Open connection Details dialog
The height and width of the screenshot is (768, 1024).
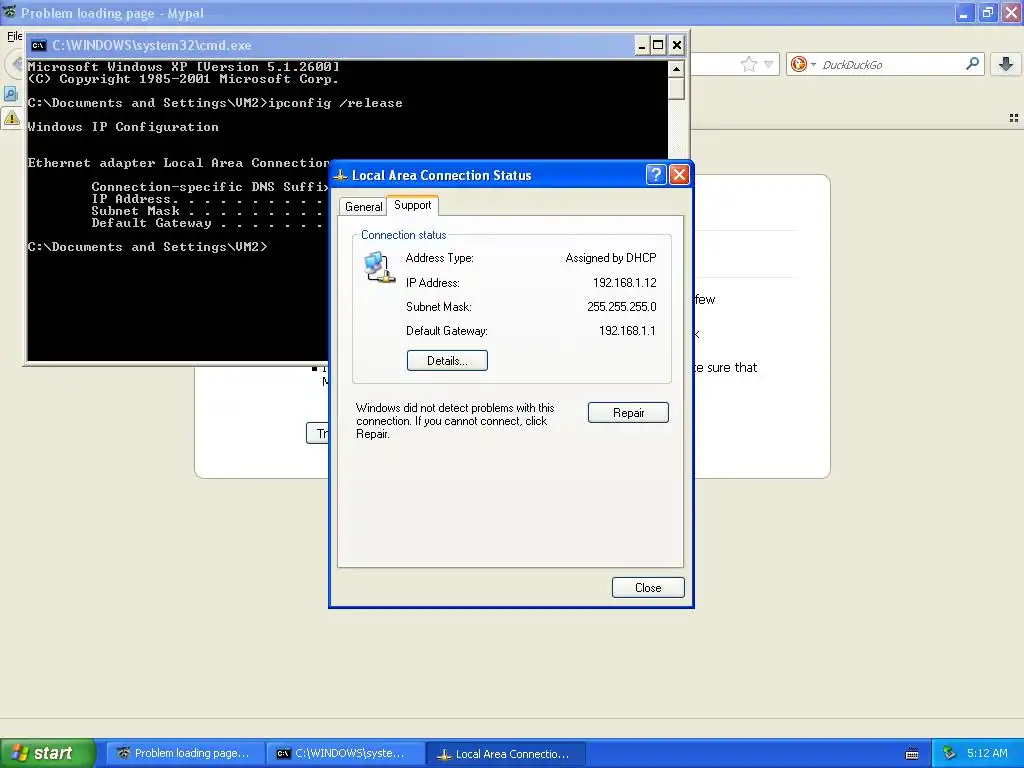[447, 360]
